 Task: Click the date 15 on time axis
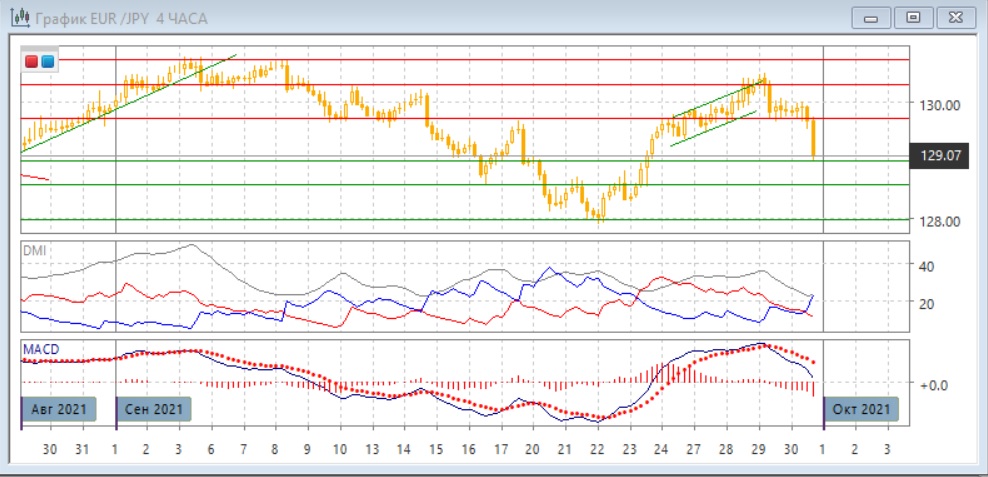pyautogui.click(x=436, y=450)
